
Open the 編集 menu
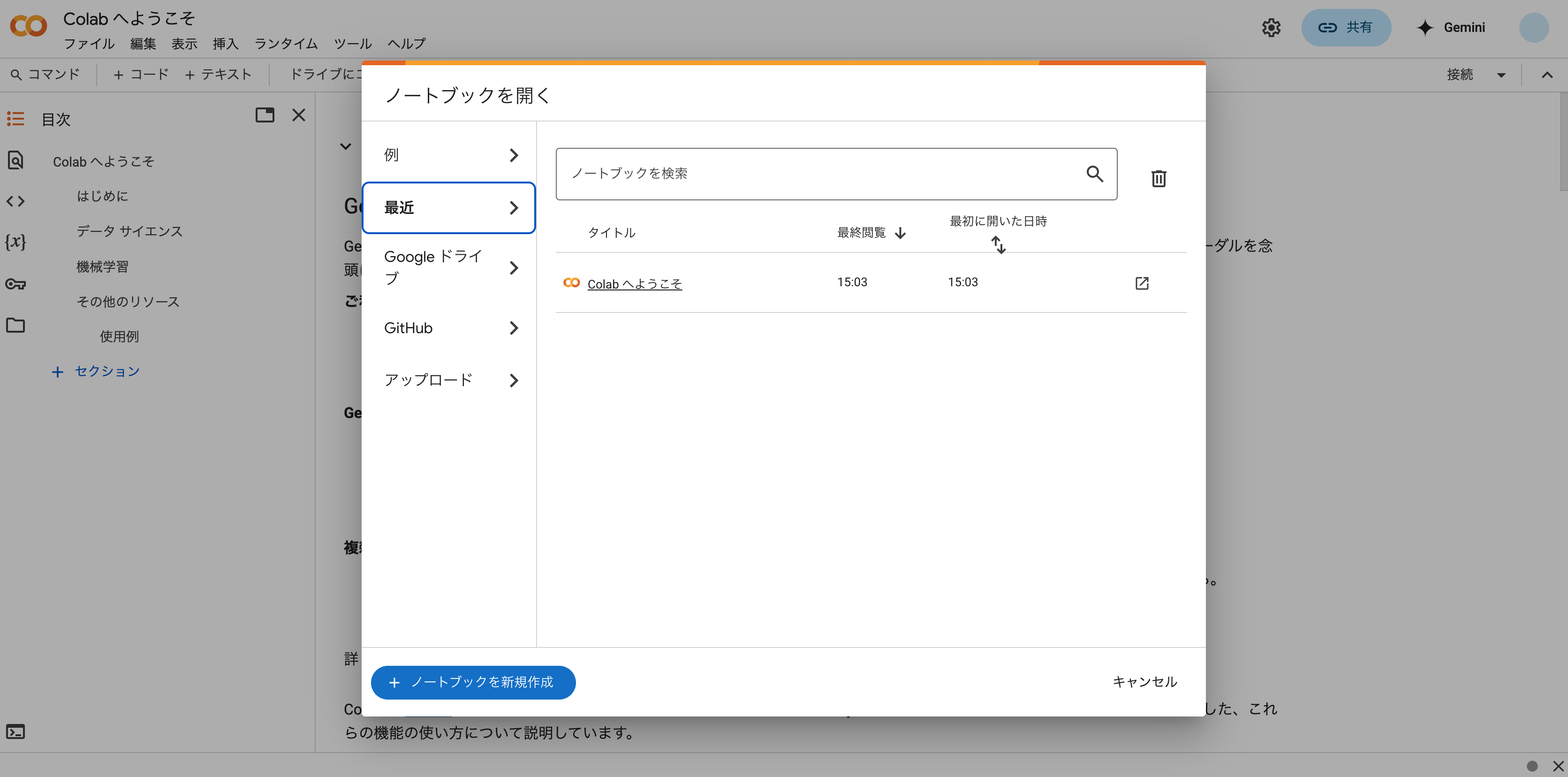(x=143, y=44)
